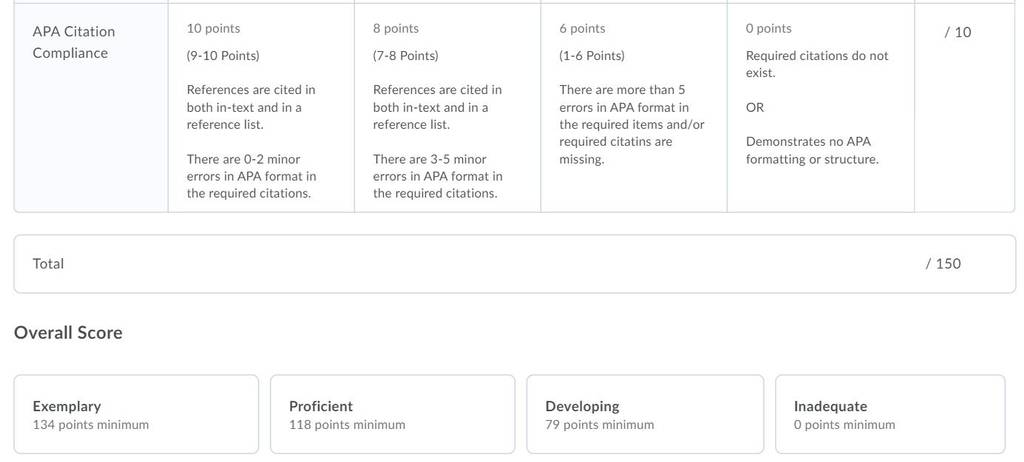Click the APA Citation Compliance criterion name
Screen dimensions: 1024x462
74,42
